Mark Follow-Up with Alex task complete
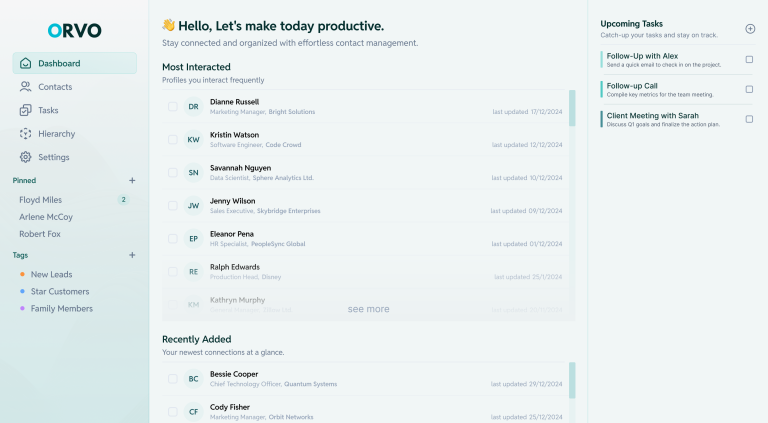The width and height of the screenshot is (768, 423). (749, 59)
